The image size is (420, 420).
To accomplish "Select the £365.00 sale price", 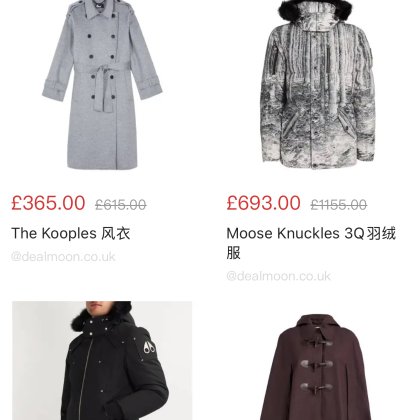I will pos(48,203).
